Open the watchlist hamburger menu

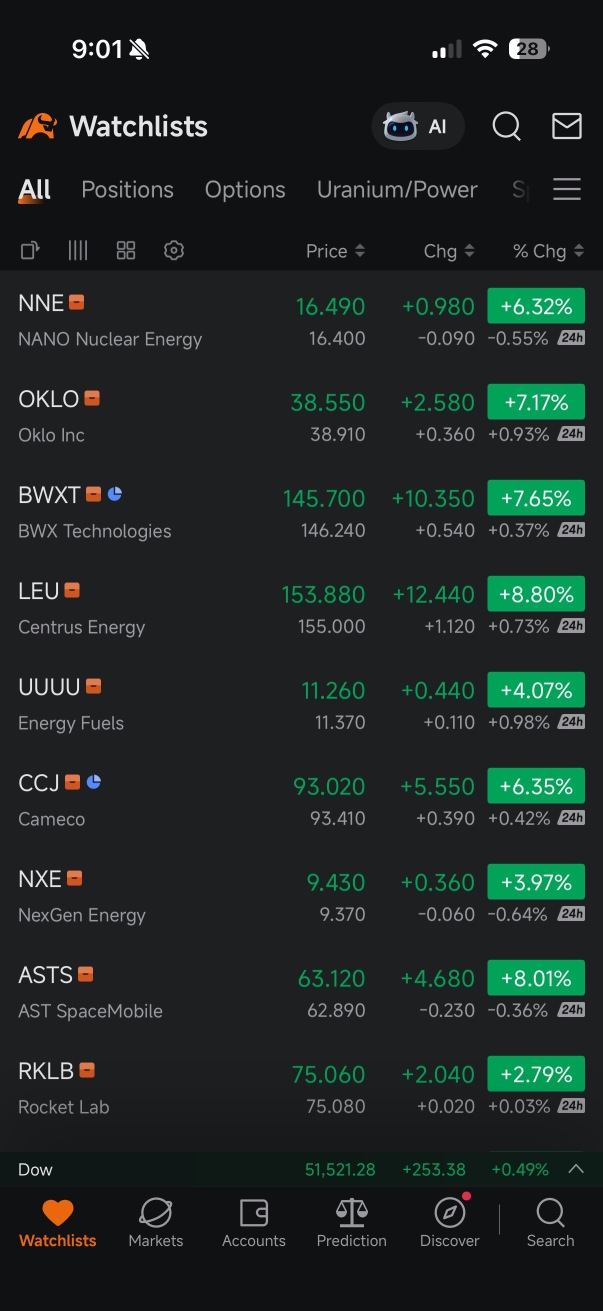coord(567,189)
